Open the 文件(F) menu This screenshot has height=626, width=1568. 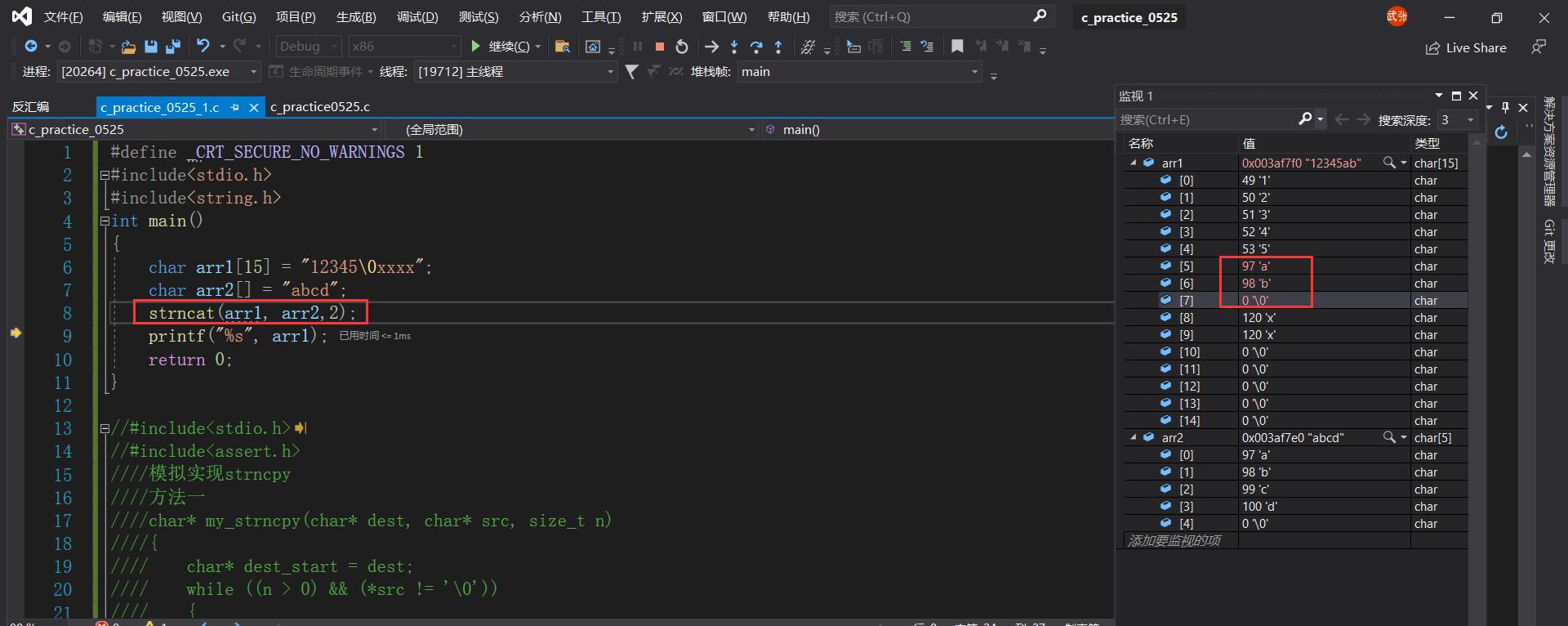click(x=63, y=16)
